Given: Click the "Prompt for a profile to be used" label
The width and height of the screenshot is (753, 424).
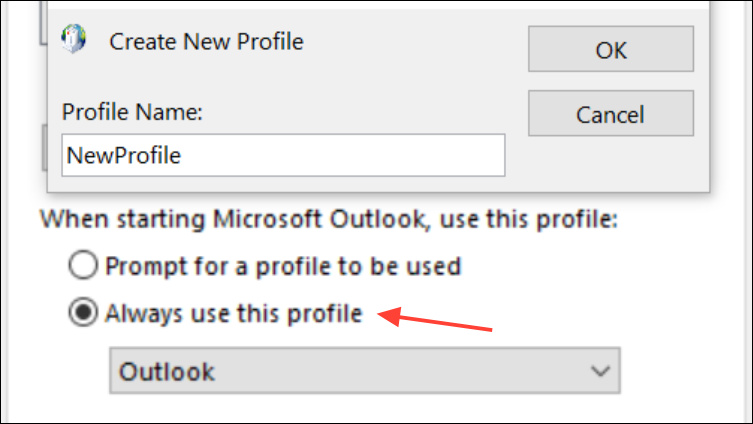Looking at the screenshot, I should pyautogui.click(x=283, y=266).
